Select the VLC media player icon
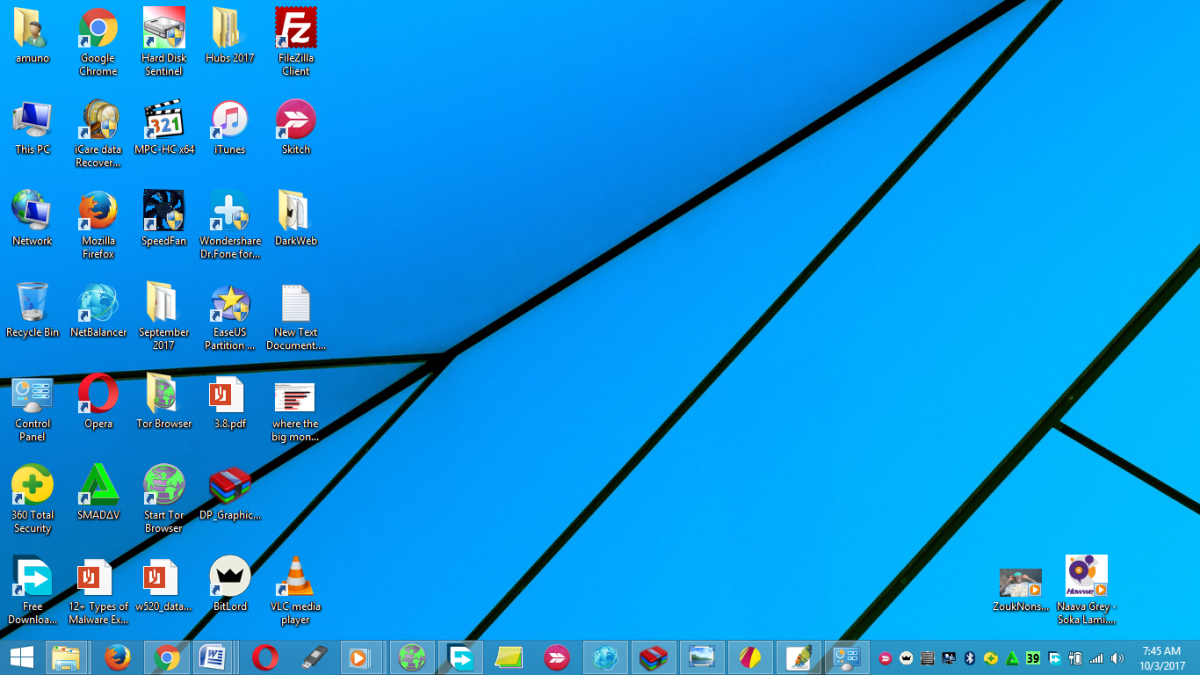The width and height of the screenshot is (1200, 675). (x=295, y=578)
